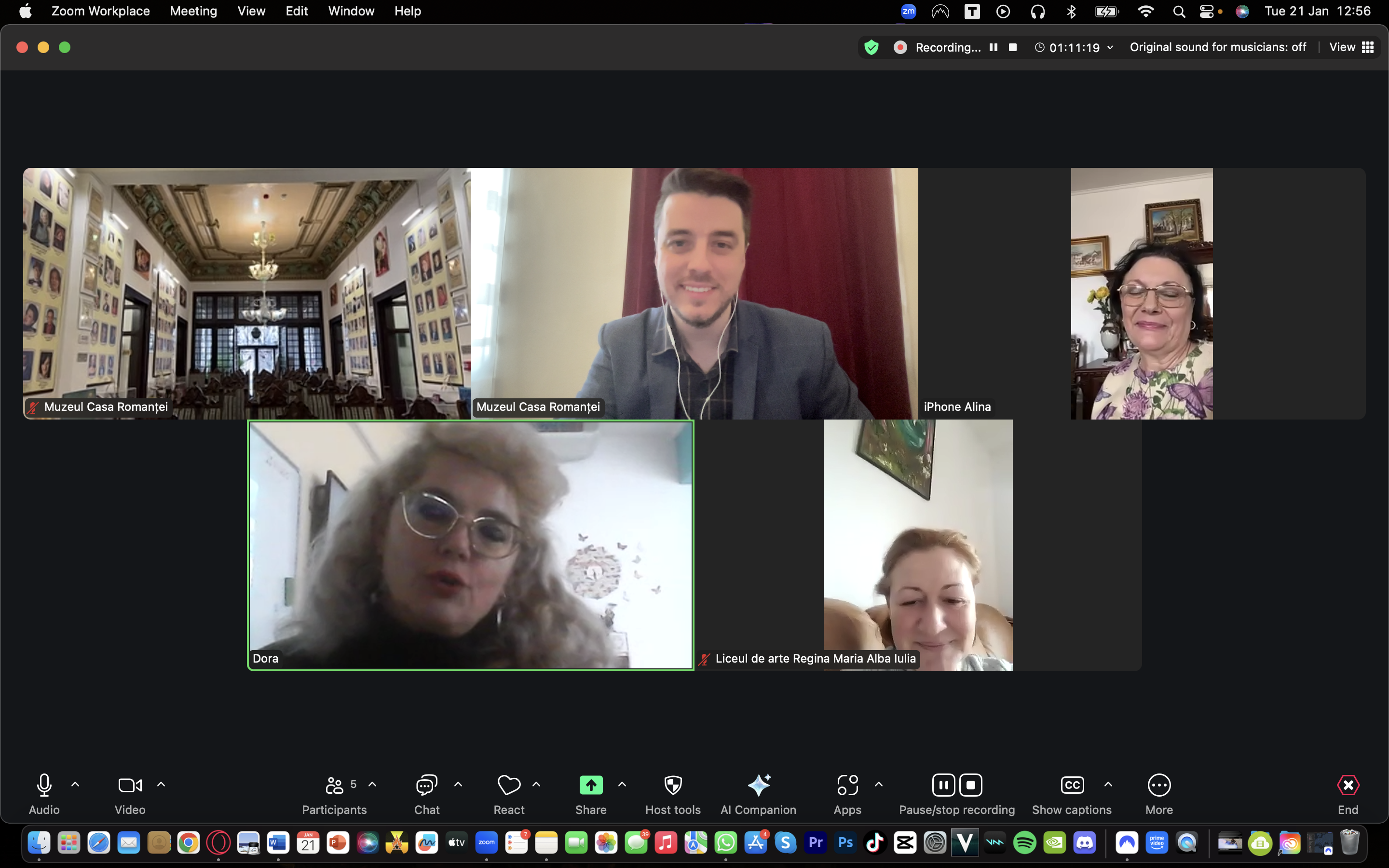Click the green Share screen button
The width and height of the screenshot is (1389, 868).
[591, 785]
